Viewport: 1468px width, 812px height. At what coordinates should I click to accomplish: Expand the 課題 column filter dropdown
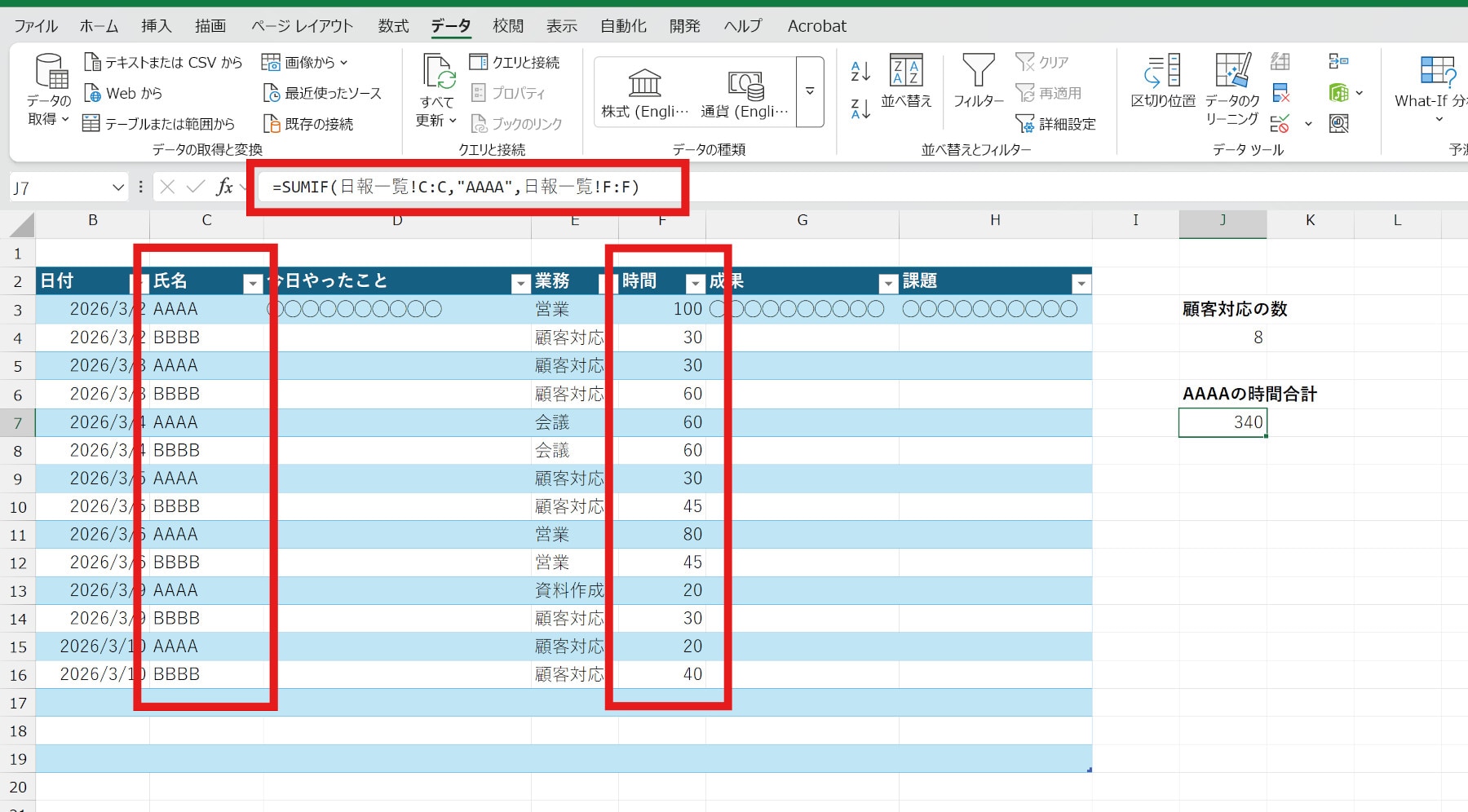[1081, 283]
